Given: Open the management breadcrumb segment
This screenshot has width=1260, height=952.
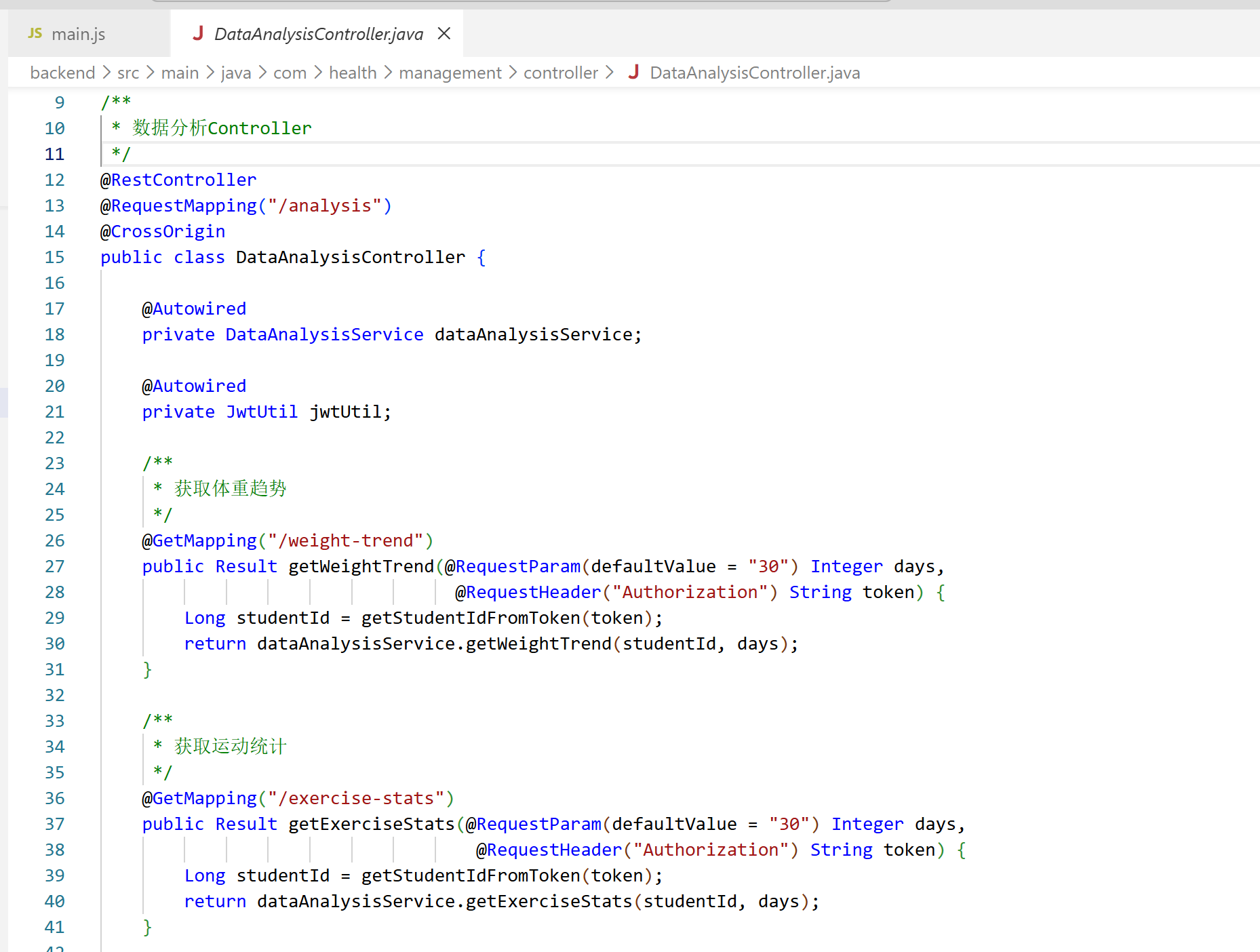Looking at the screenshot, I should click(x=450, y=73).
